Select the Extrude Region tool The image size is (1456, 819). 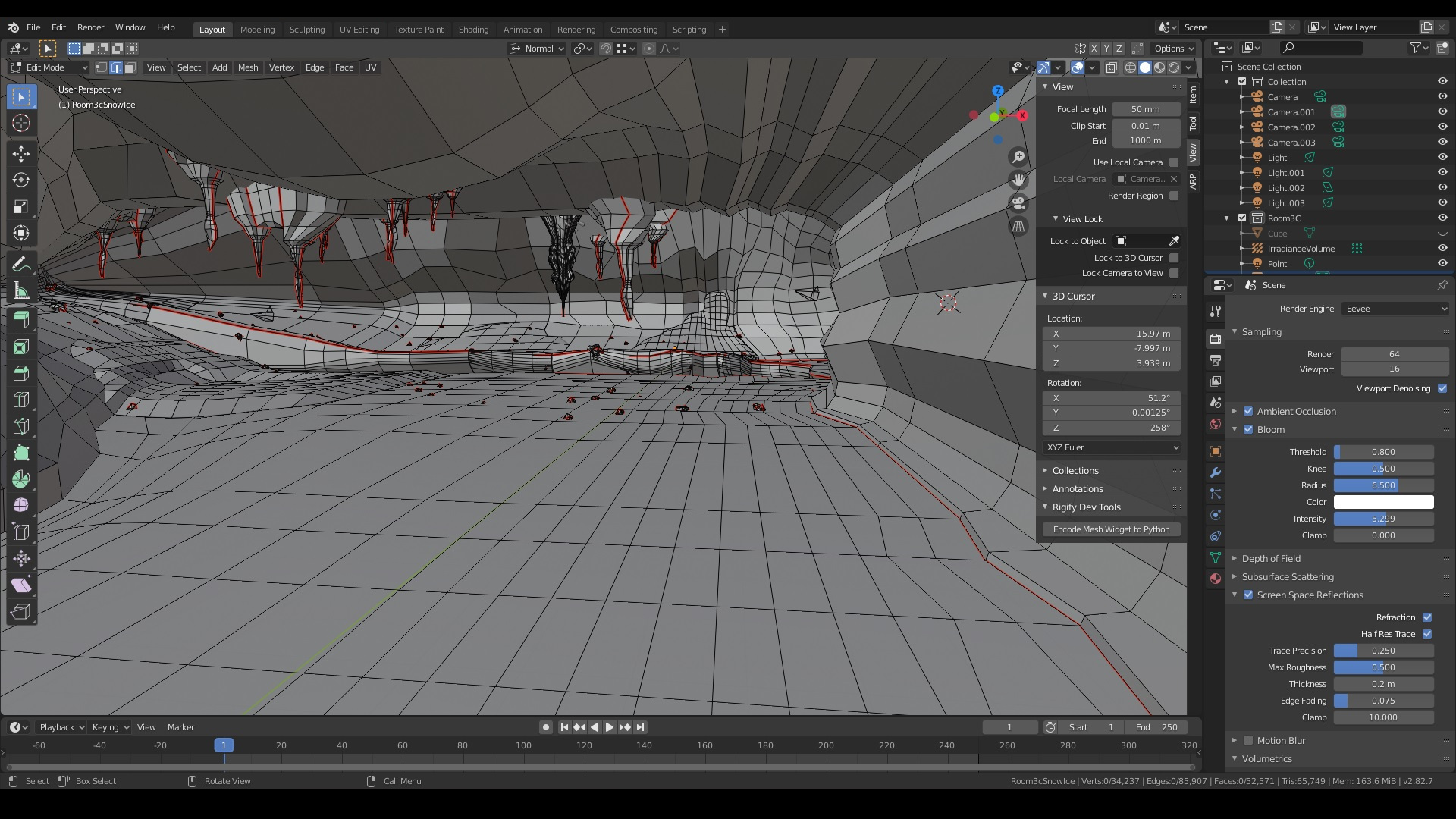pos(21,320)
